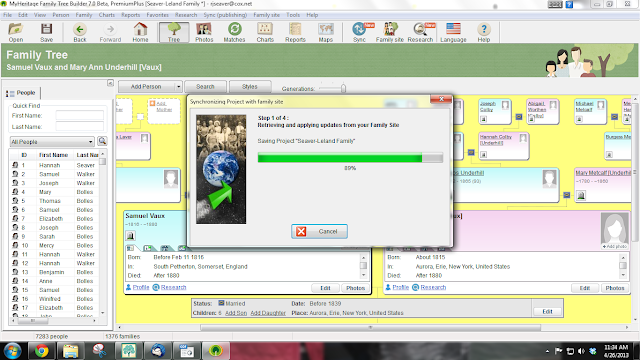640x360 pixels.
Task: Open the Photos toolbar icon
Action: click(204, 32)
